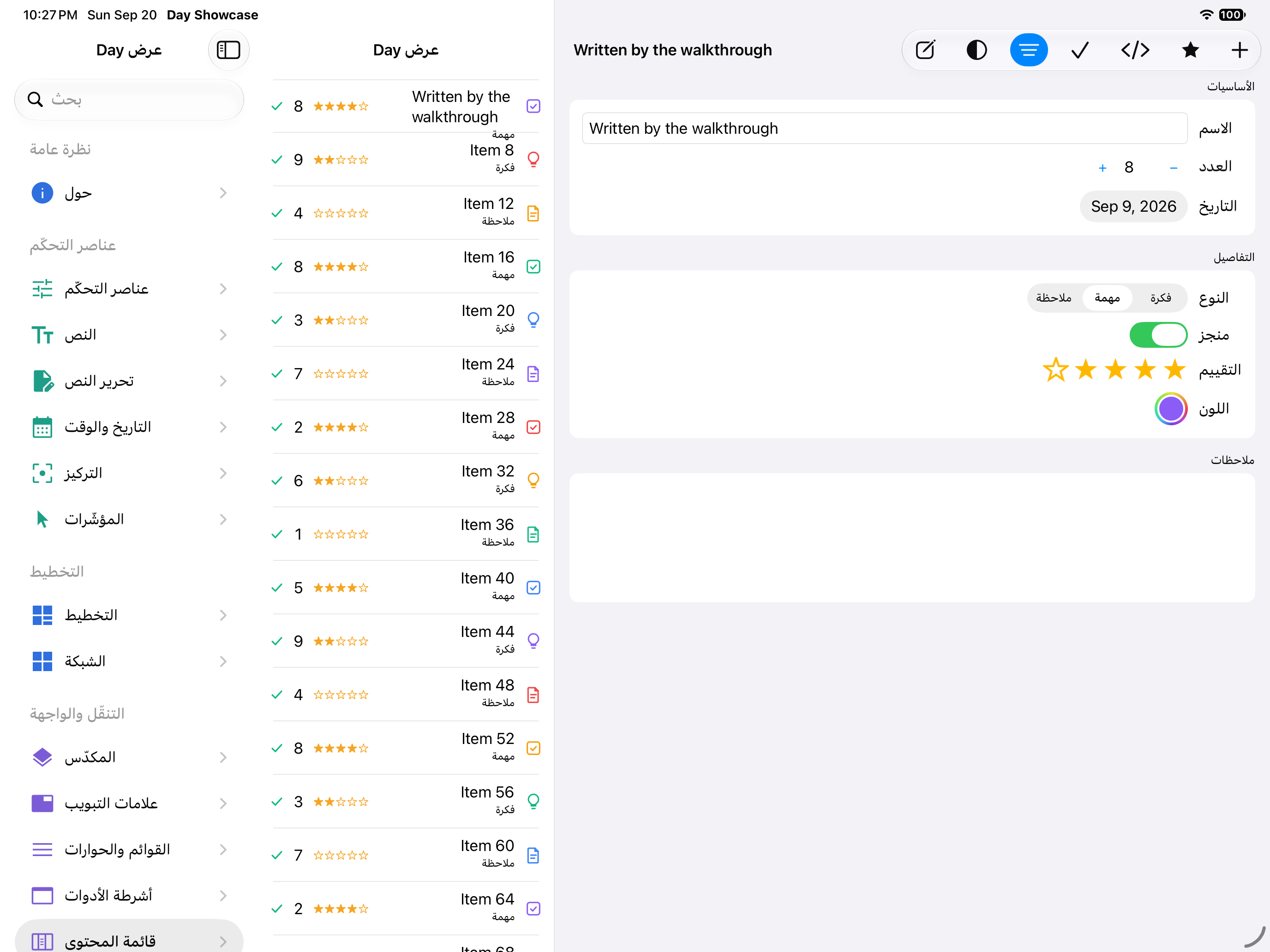Open the المكدّس row chevron
Screen dimensions: 1270x952
tap(223, 757)
